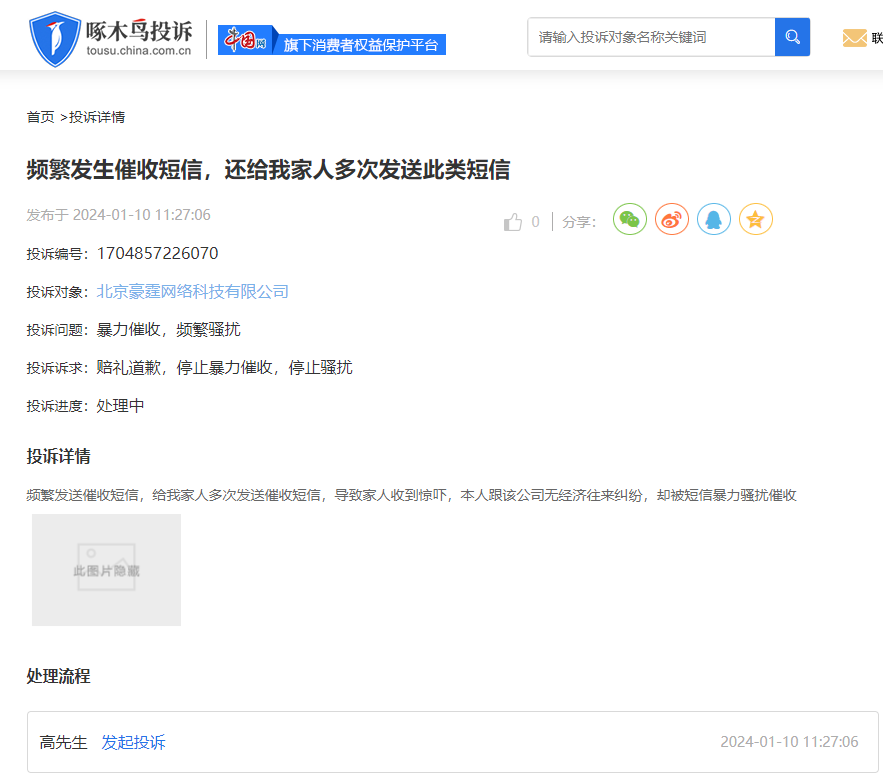This screenshot has width=883, height=776.
Task: Share to Qzone via yellow star icon
Action: (x=756, y=219)
